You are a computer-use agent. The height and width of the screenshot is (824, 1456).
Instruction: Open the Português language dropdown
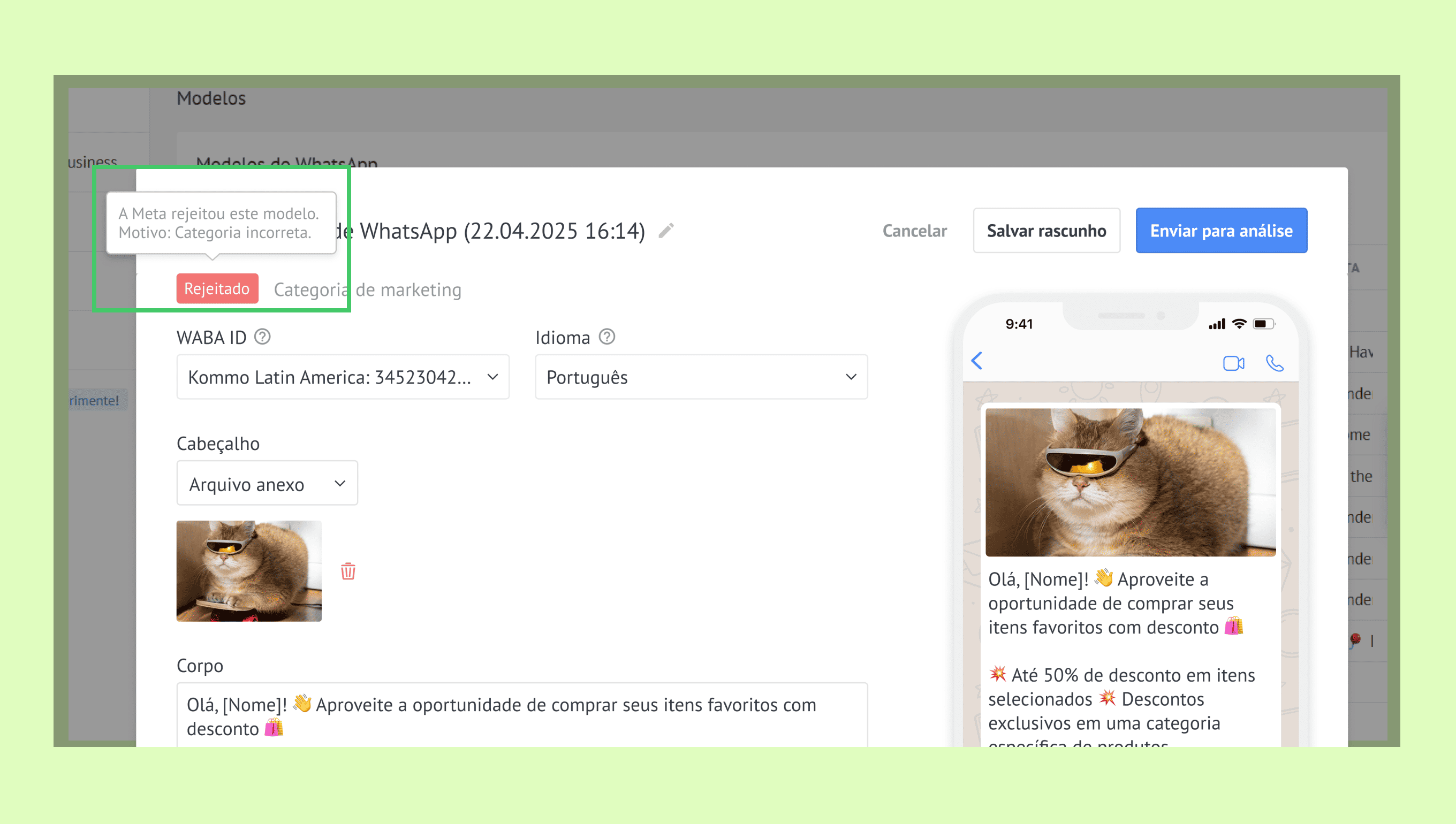point(701,377)
